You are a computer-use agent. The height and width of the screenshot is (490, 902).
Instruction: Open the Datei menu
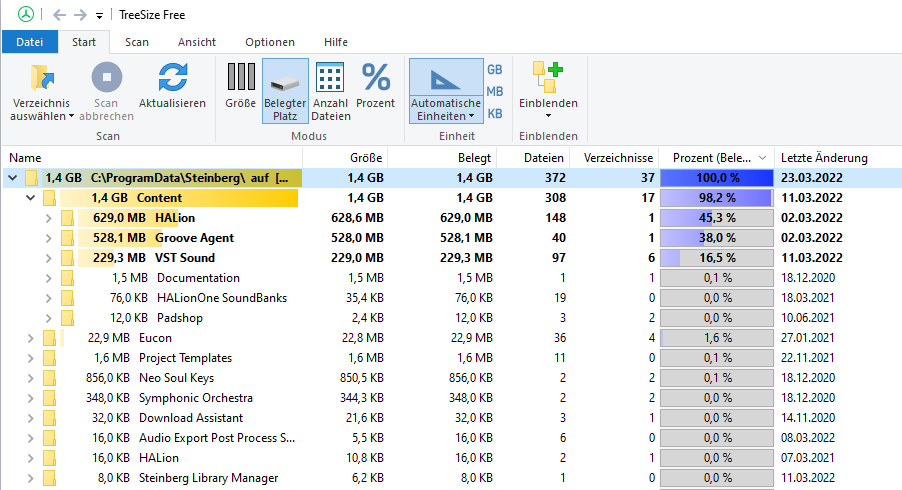pyautogui.click(x=30, y=42)
